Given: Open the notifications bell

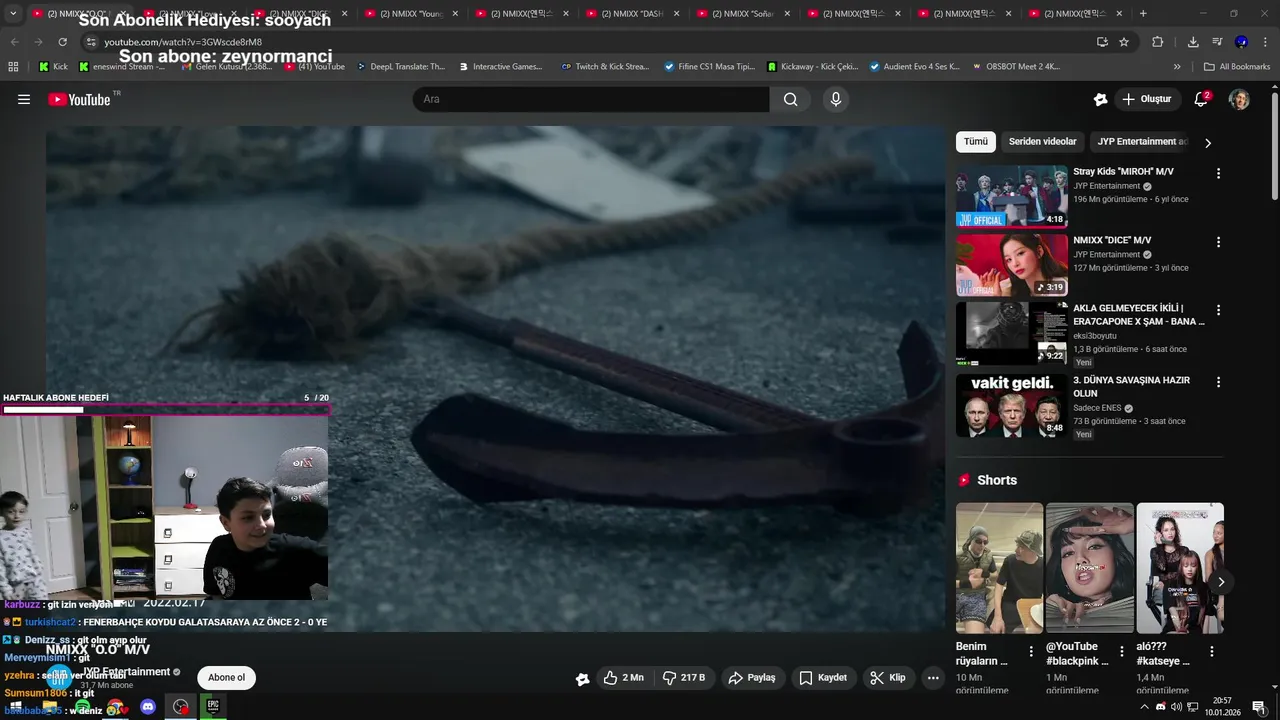Looking at the screenshot, I should pyautogui.click(x=1201, y=99).
